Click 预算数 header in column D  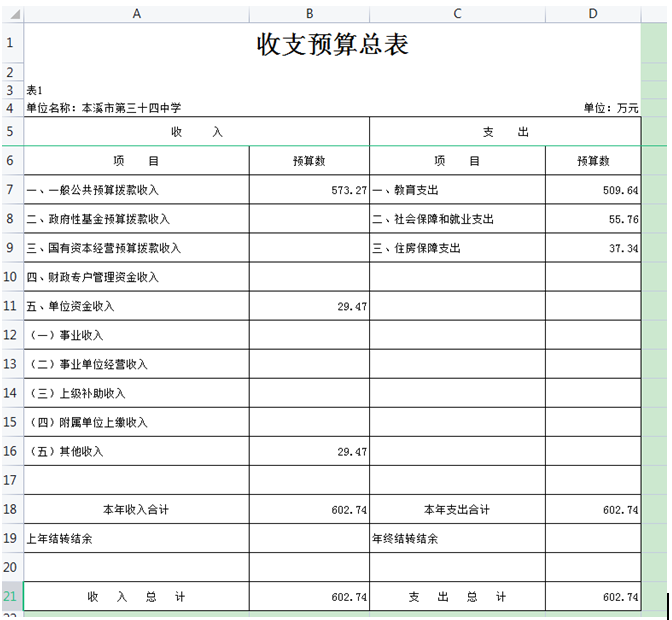[x=593, y=161]
